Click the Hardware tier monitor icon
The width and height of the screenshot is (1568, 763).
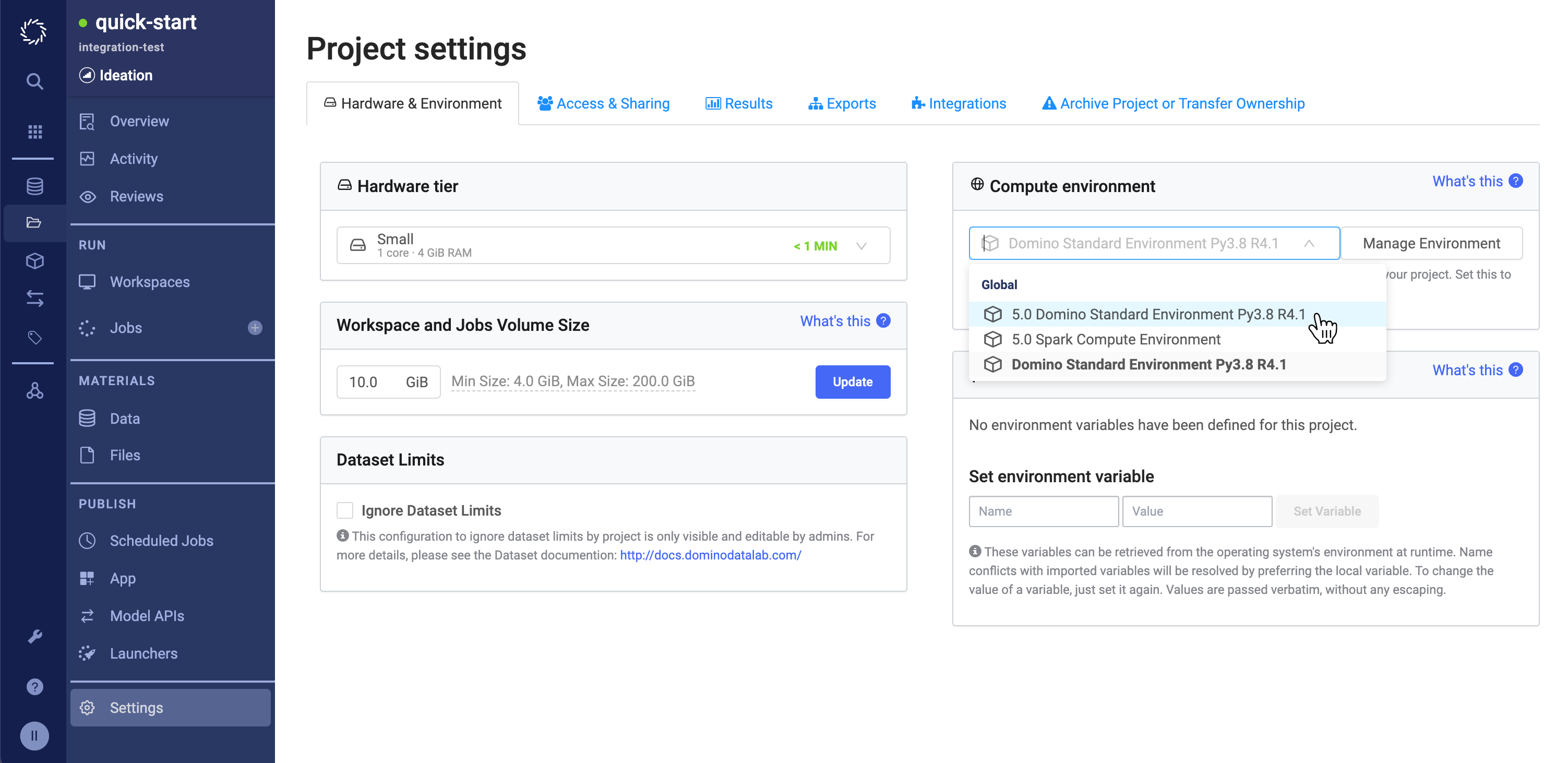(345, 186)
